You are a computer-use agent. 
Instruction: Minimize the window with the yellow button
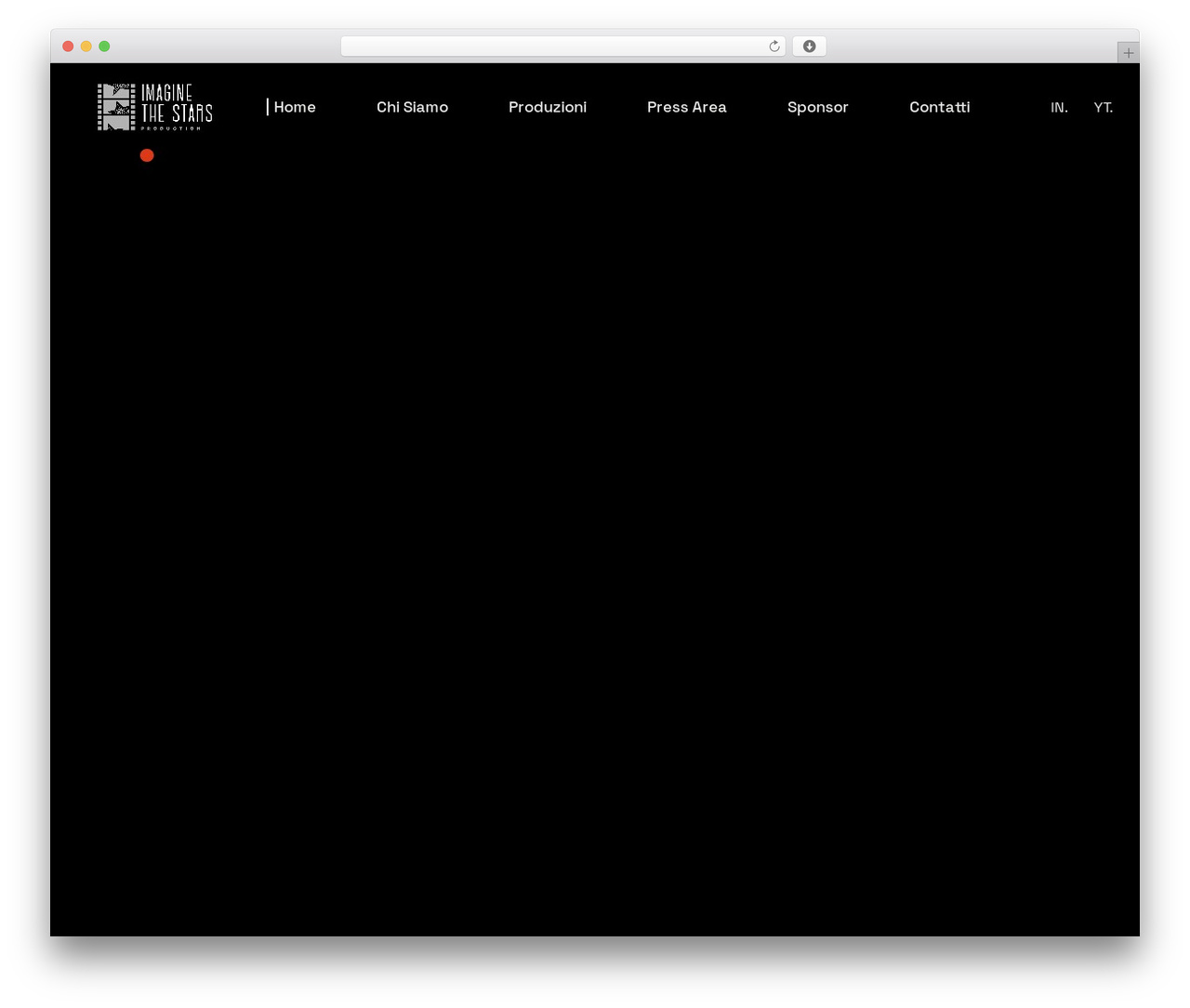pyautogui.click(x=86, y=46)
